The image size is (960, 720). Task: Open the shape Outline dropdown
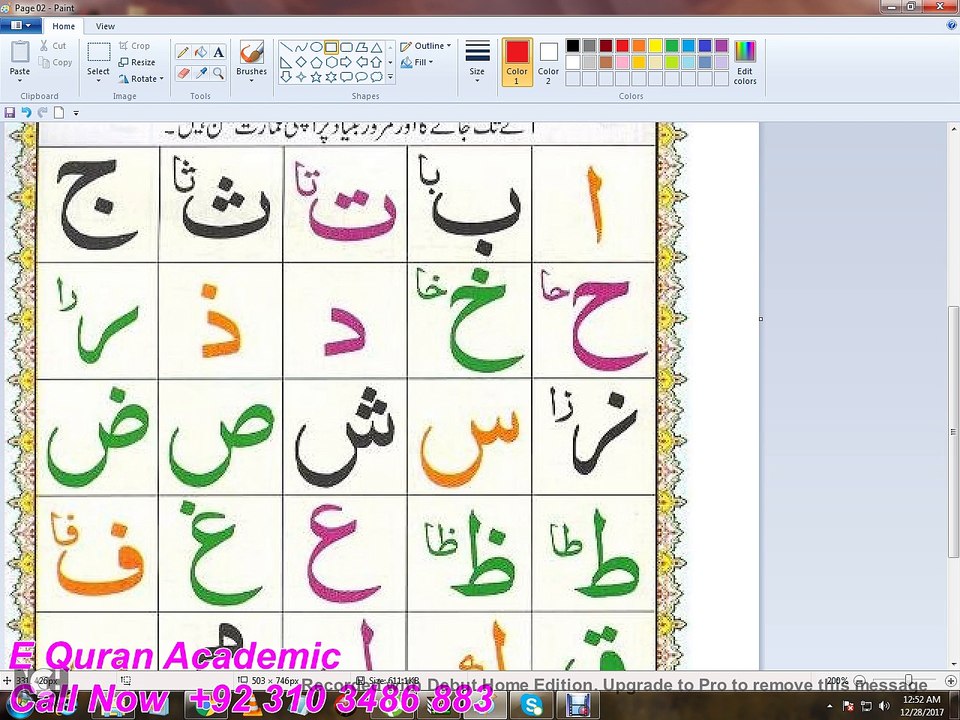point(426,46)
